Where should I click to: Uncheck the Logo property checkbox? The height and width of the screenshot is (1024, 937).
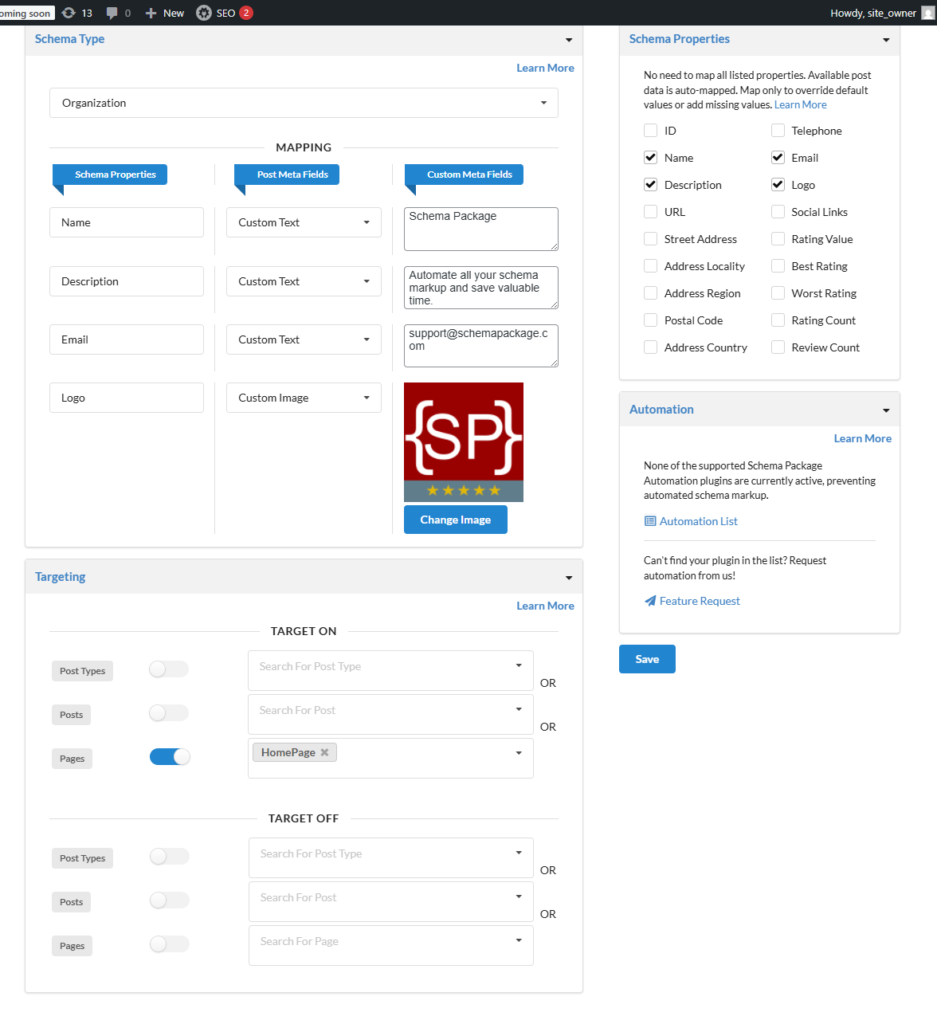(778, 185)
